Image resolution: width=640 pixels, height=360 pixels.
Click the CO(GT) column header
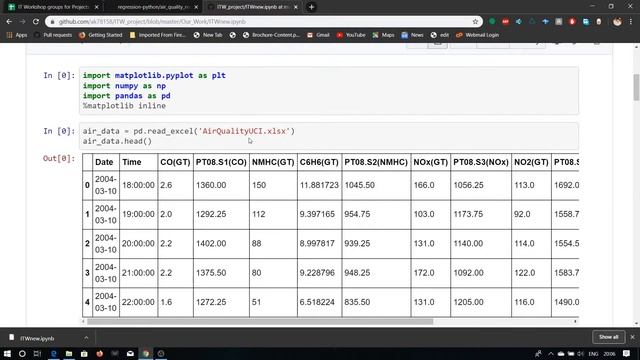point(175,162)
